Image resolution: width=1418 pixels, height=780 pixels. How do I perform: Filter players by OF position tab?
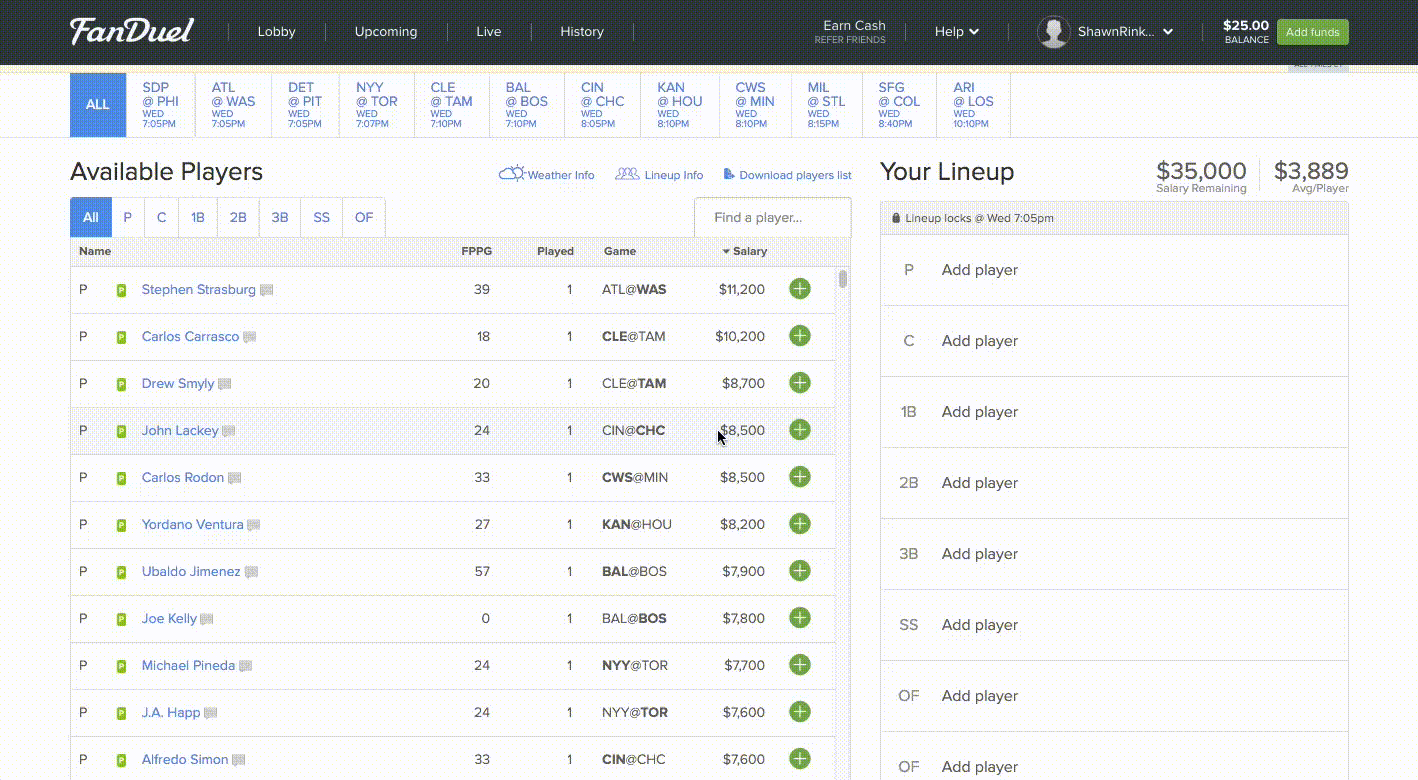pyautogui.click(x=364, y=217)
